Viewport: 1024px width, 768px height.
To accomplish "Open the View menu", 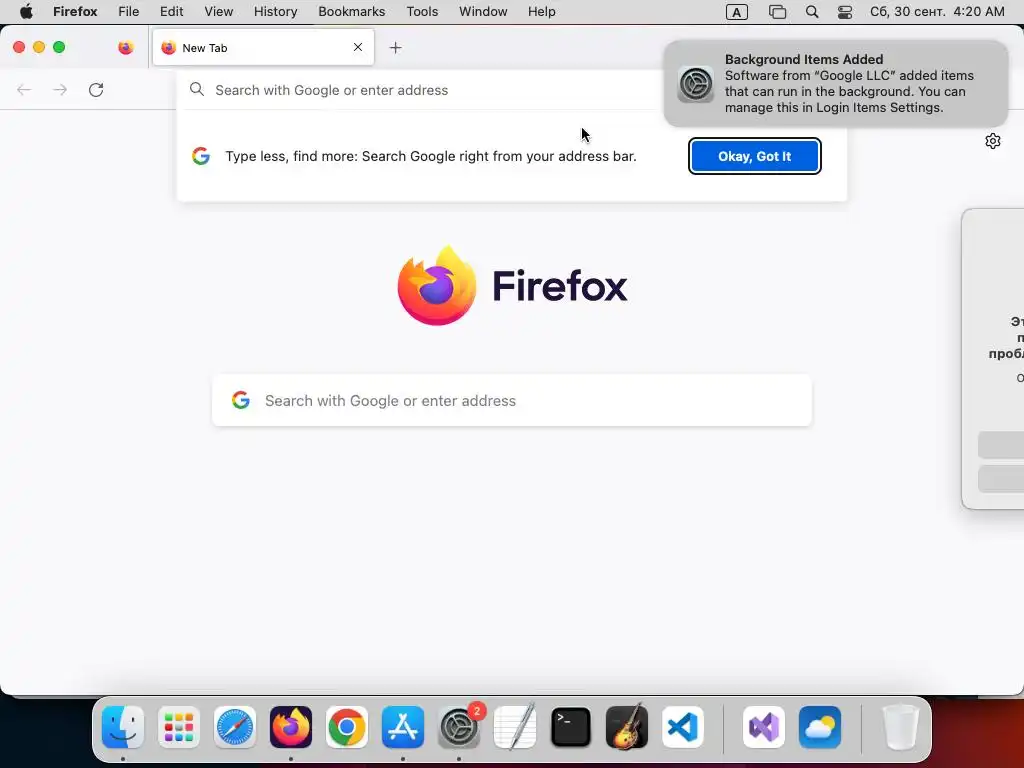I will pos(219,12).
